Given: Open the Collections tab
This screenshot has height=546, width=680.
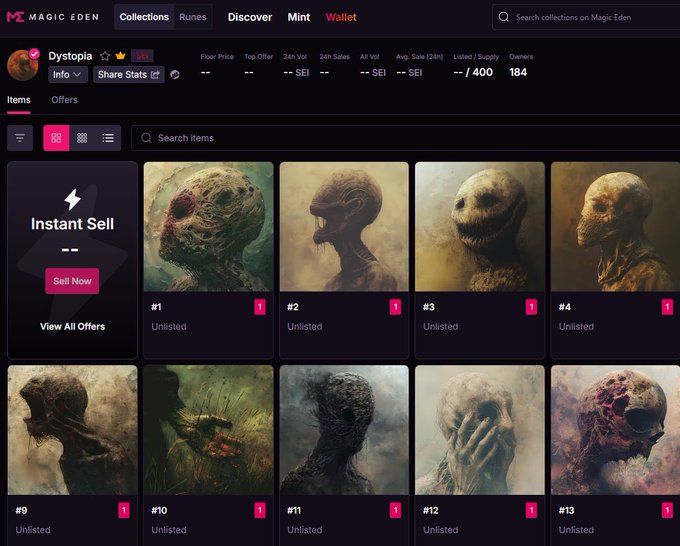Looking at the screenshot, I should click(144, 17).
